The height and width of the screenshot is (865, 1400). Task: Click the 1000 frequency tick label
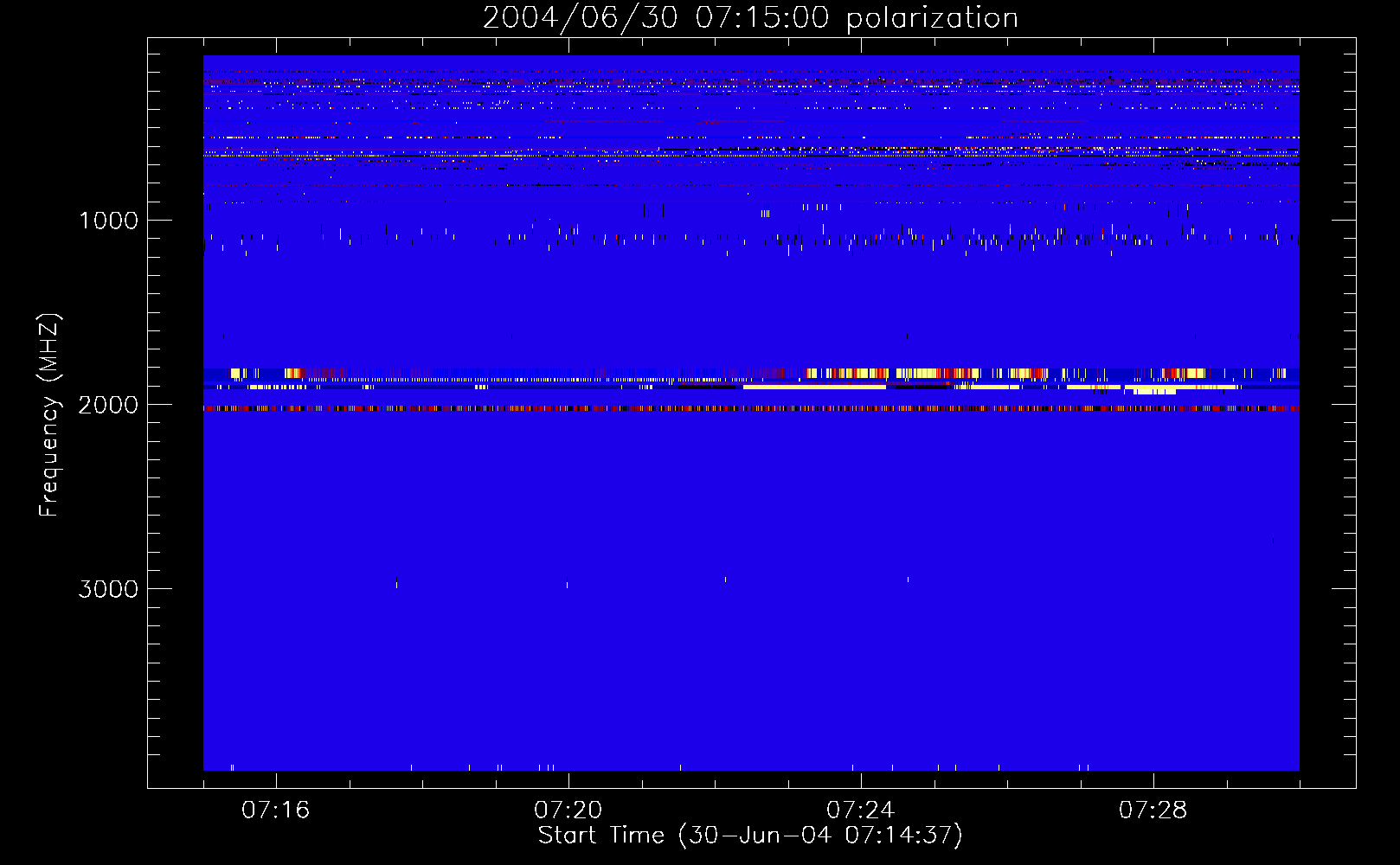(x=108, y=221)
